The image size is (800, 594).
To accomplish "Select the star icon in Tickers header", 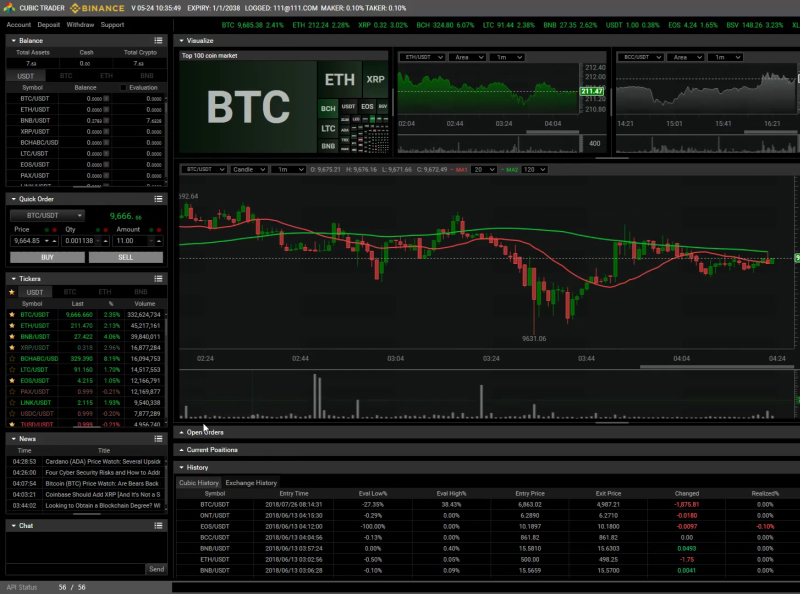I will pos(11,291).
